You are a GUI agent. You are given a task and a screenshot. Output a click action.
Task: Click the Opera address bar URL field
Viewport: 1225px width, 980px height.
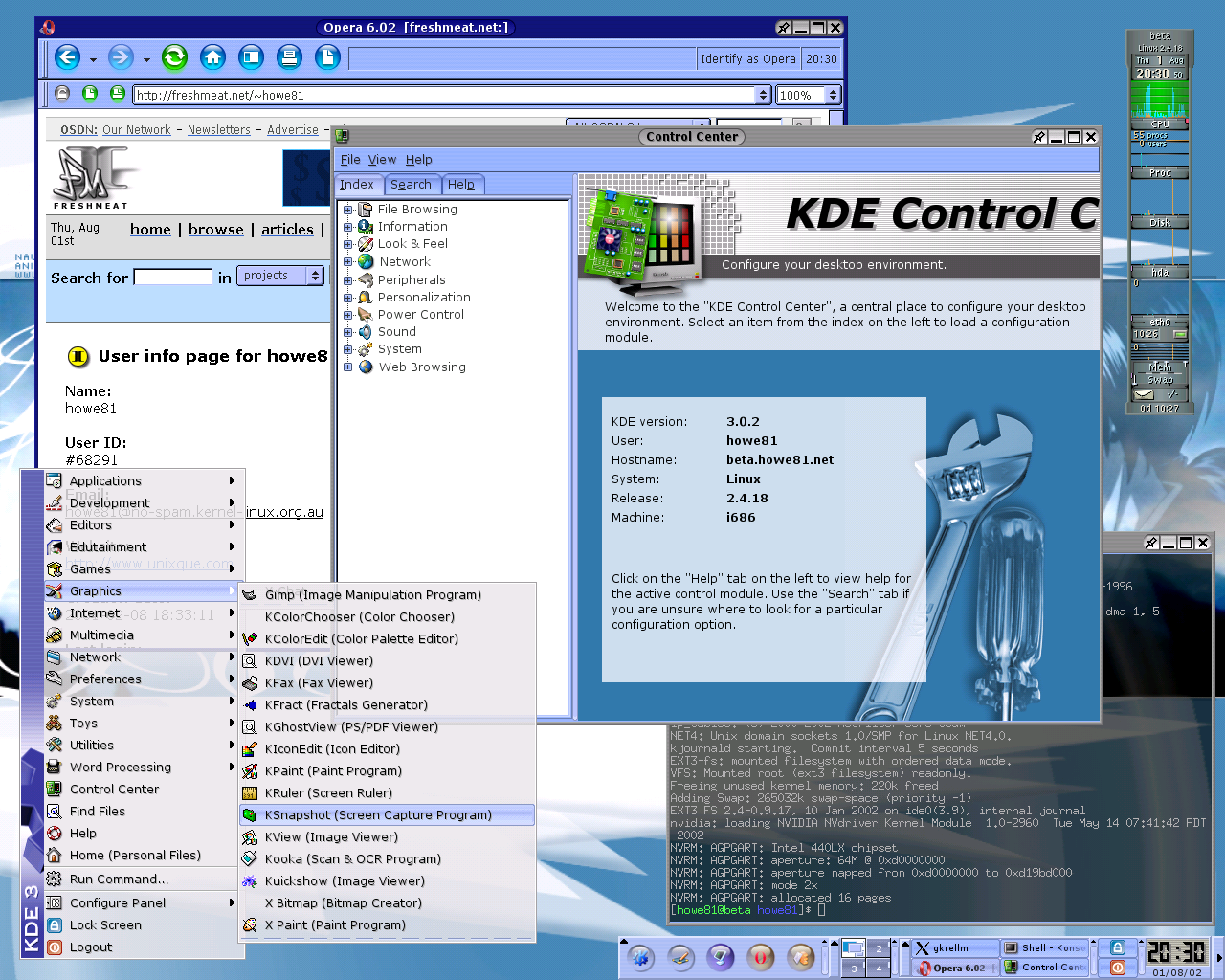[444, 95]
